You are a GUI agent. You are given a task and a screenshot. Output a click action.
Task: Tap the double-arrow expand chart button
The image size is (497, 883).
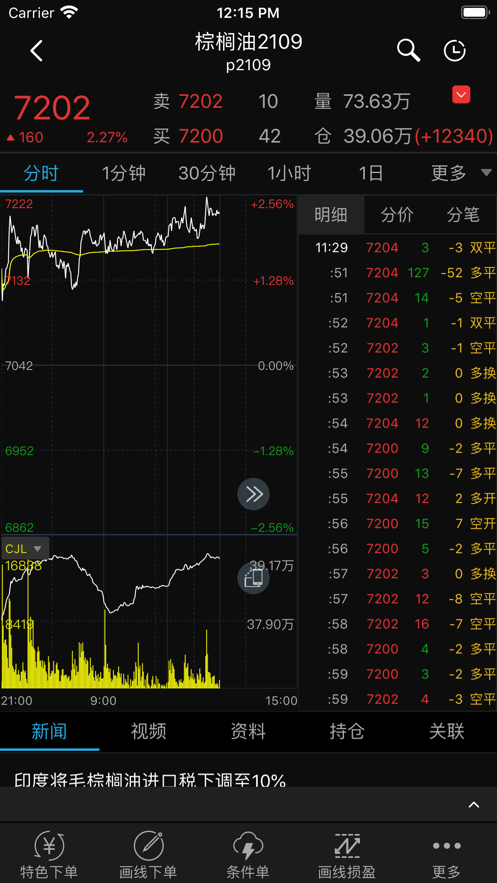point(253,494)
